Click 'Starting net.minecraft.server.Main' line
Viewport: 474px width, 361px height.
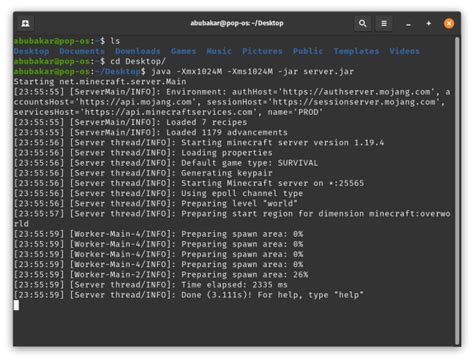coord(100,82)
